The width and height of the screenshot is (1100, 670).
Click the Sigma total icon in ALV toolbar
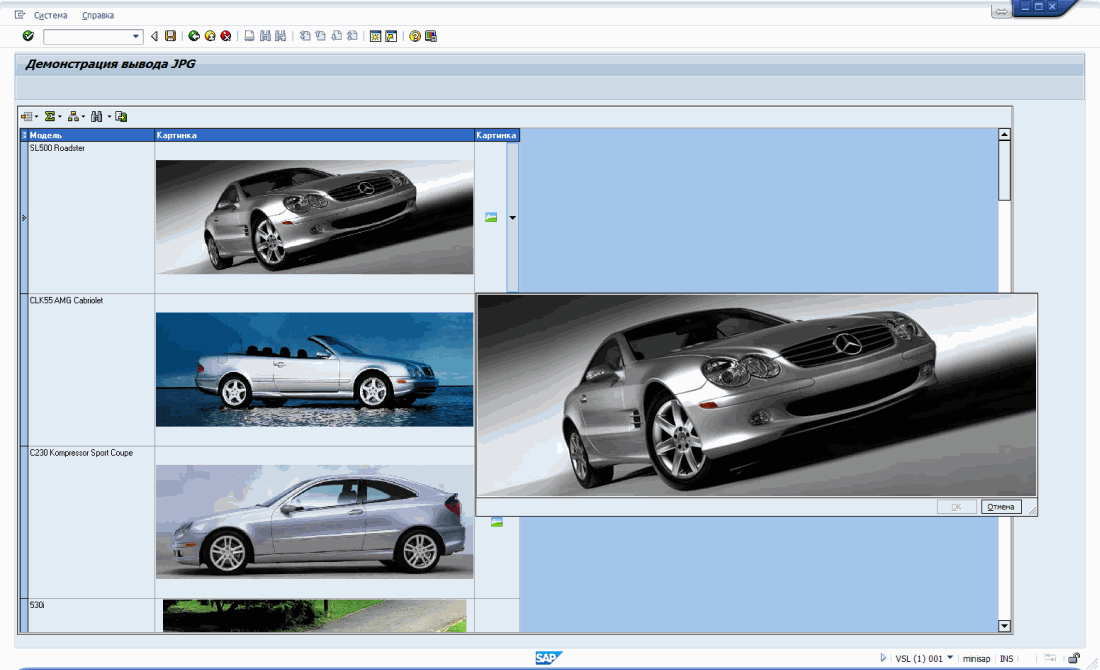[50, 116]
